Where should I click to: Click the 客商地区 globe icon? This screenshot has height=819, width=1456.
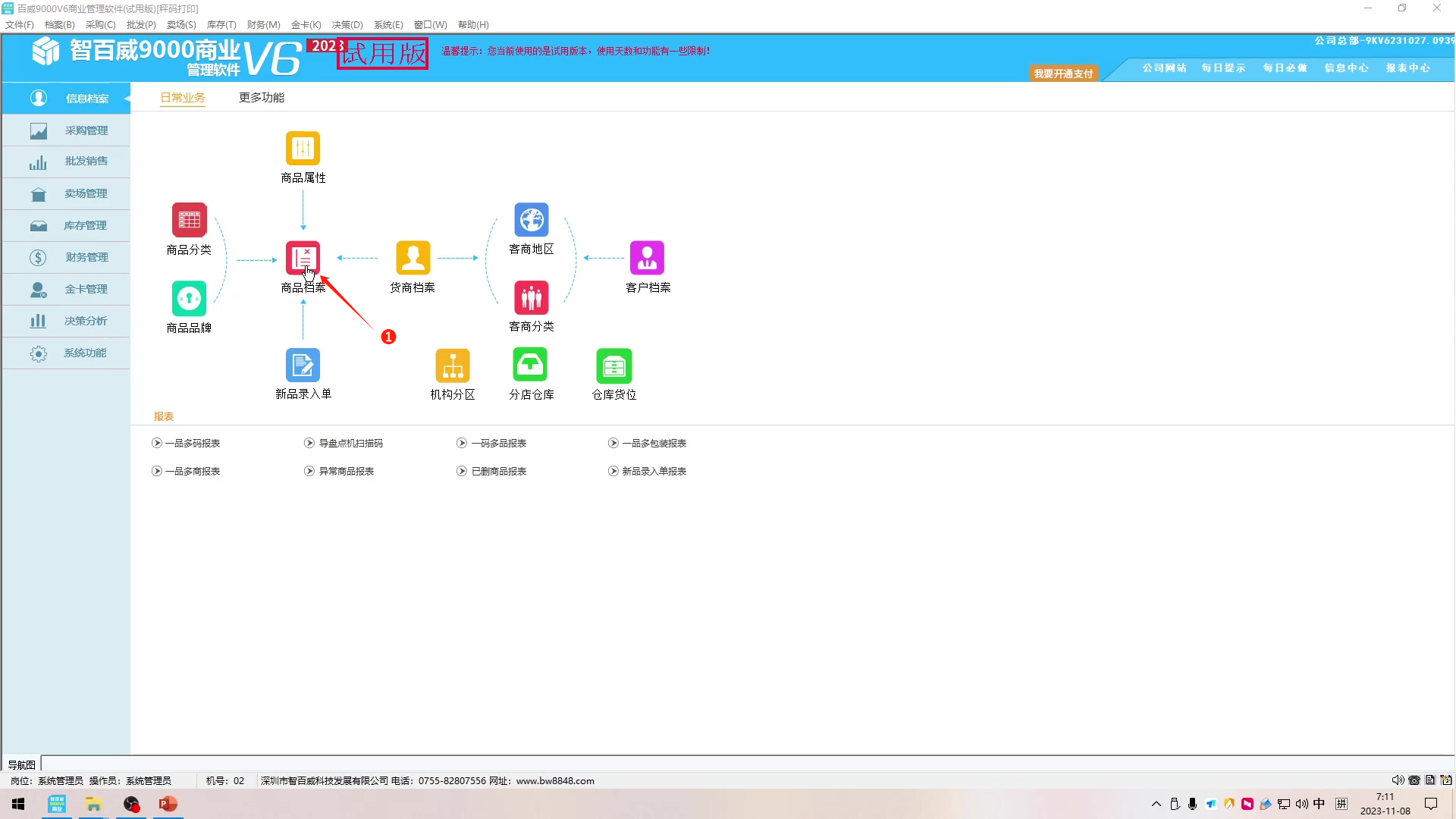pos(531,220)
